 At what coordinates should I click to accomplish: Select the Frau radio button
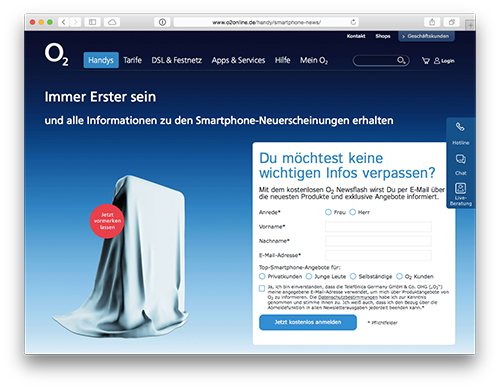point(328,212)
